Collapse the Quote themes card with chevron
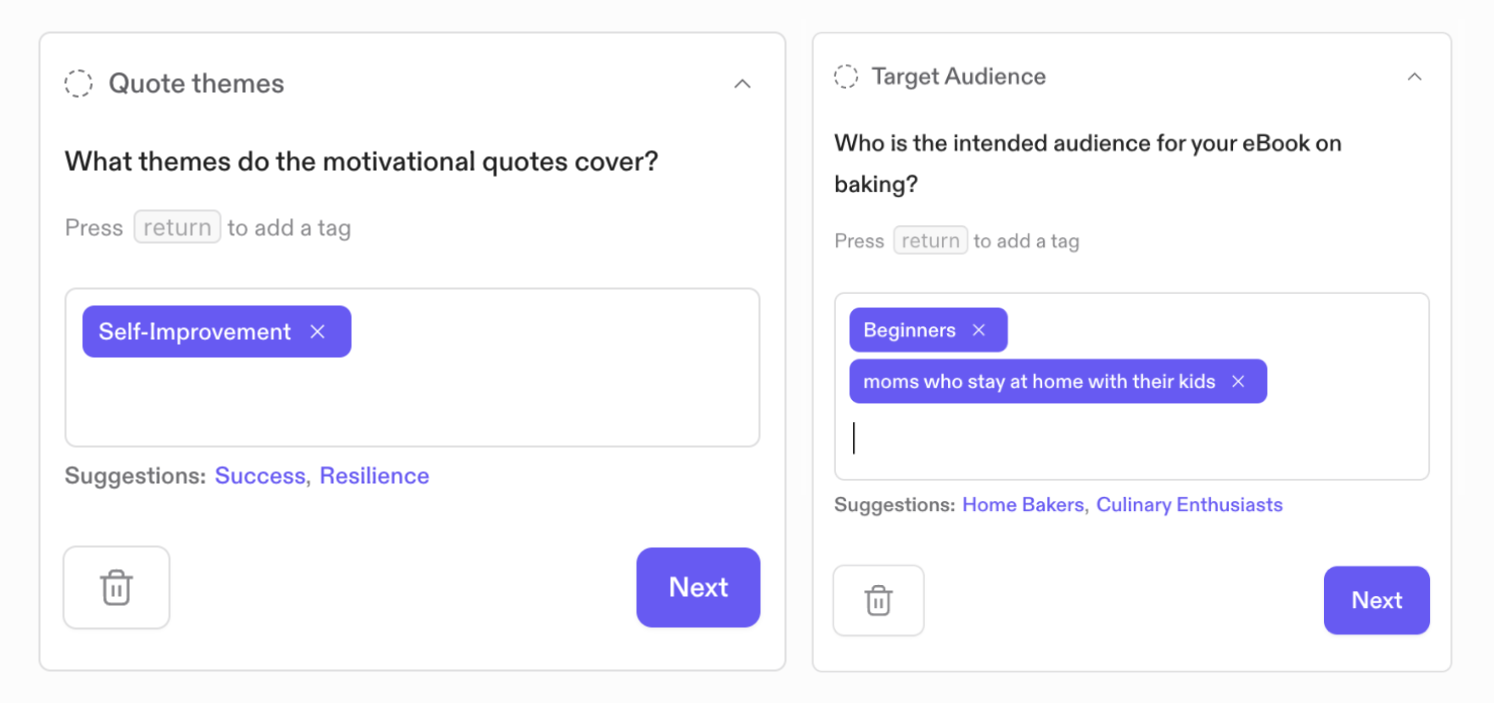Viewport: 1494px width, 703px height. 742,84
